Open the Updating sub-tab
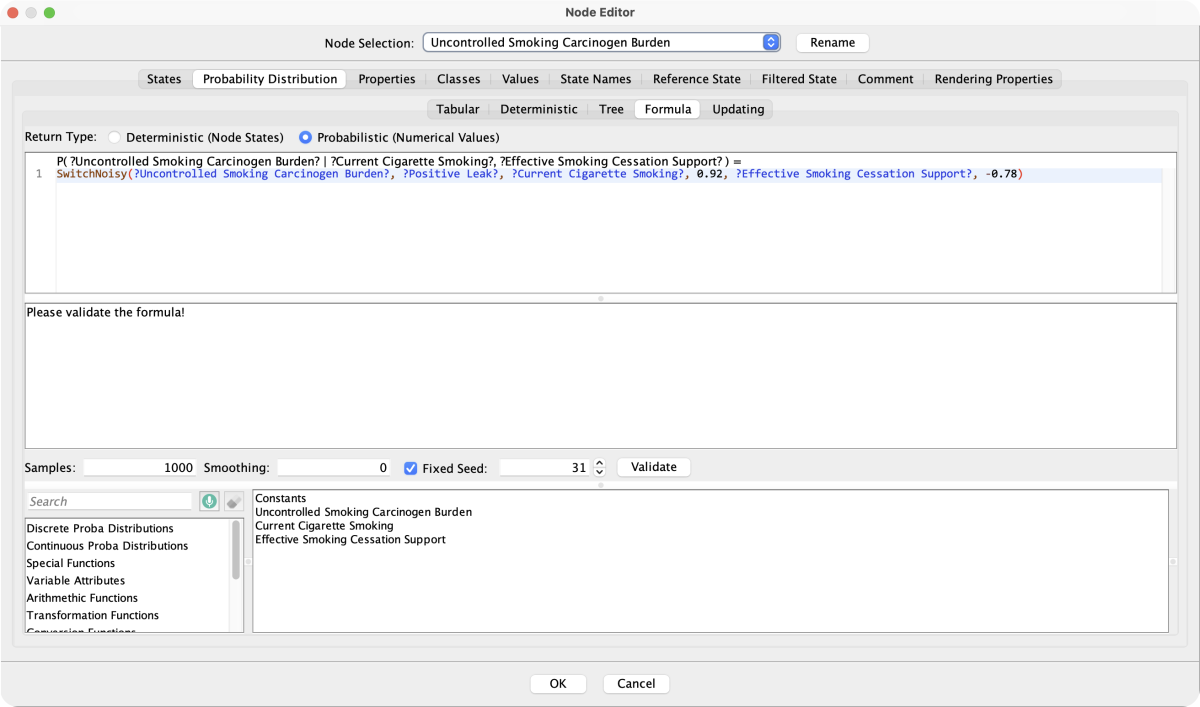The image size is (1200, 707). [x=738, y=109]
